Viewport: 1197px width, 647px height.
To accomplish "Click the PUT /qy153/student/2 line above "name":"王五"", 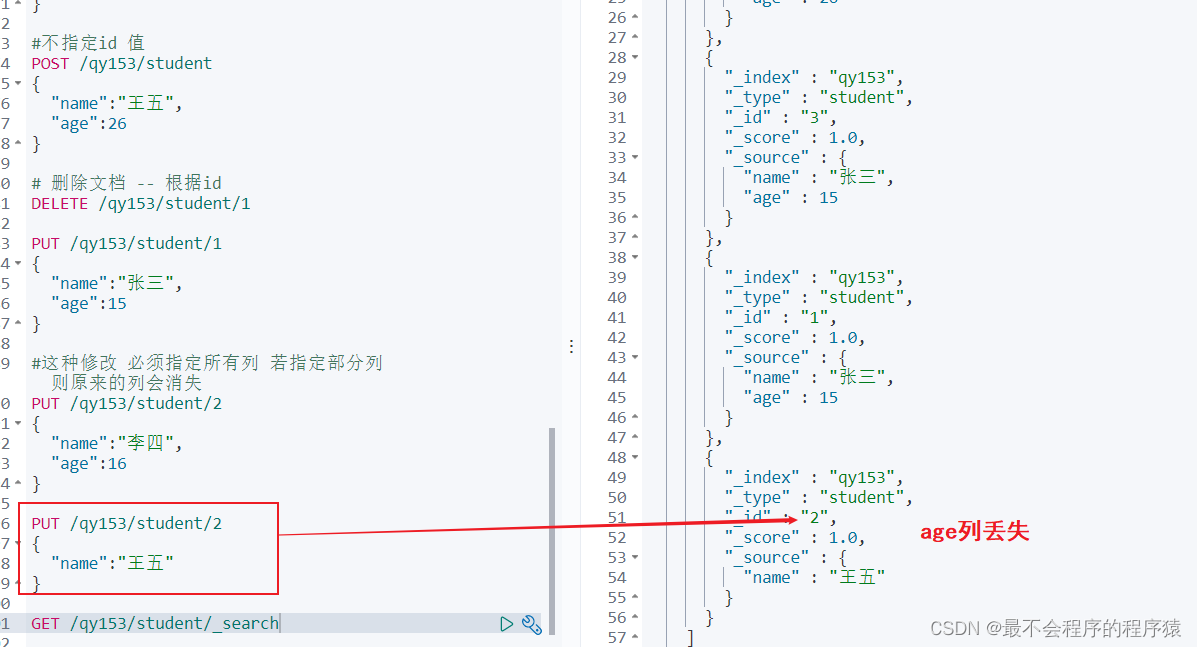I will click(x=127, y=523).
